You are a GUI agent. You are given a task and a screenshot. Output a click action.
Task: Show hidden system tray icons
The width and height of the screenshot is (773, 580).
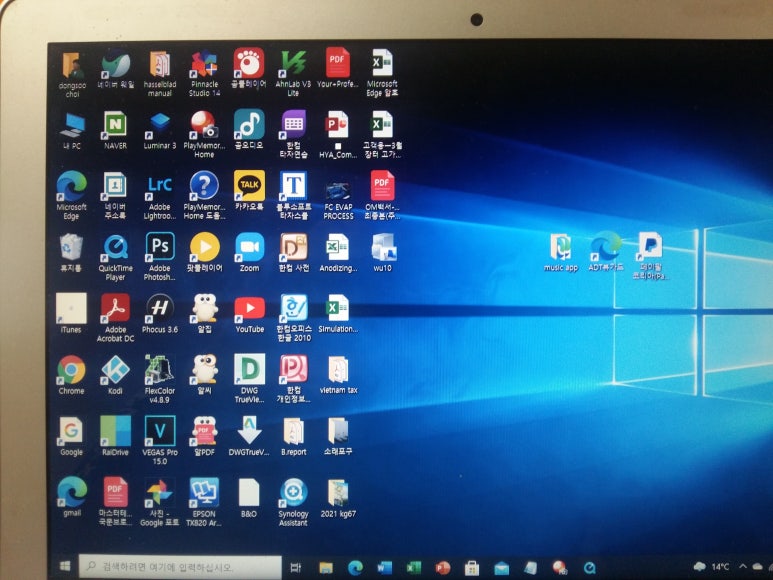pos(742,567)
